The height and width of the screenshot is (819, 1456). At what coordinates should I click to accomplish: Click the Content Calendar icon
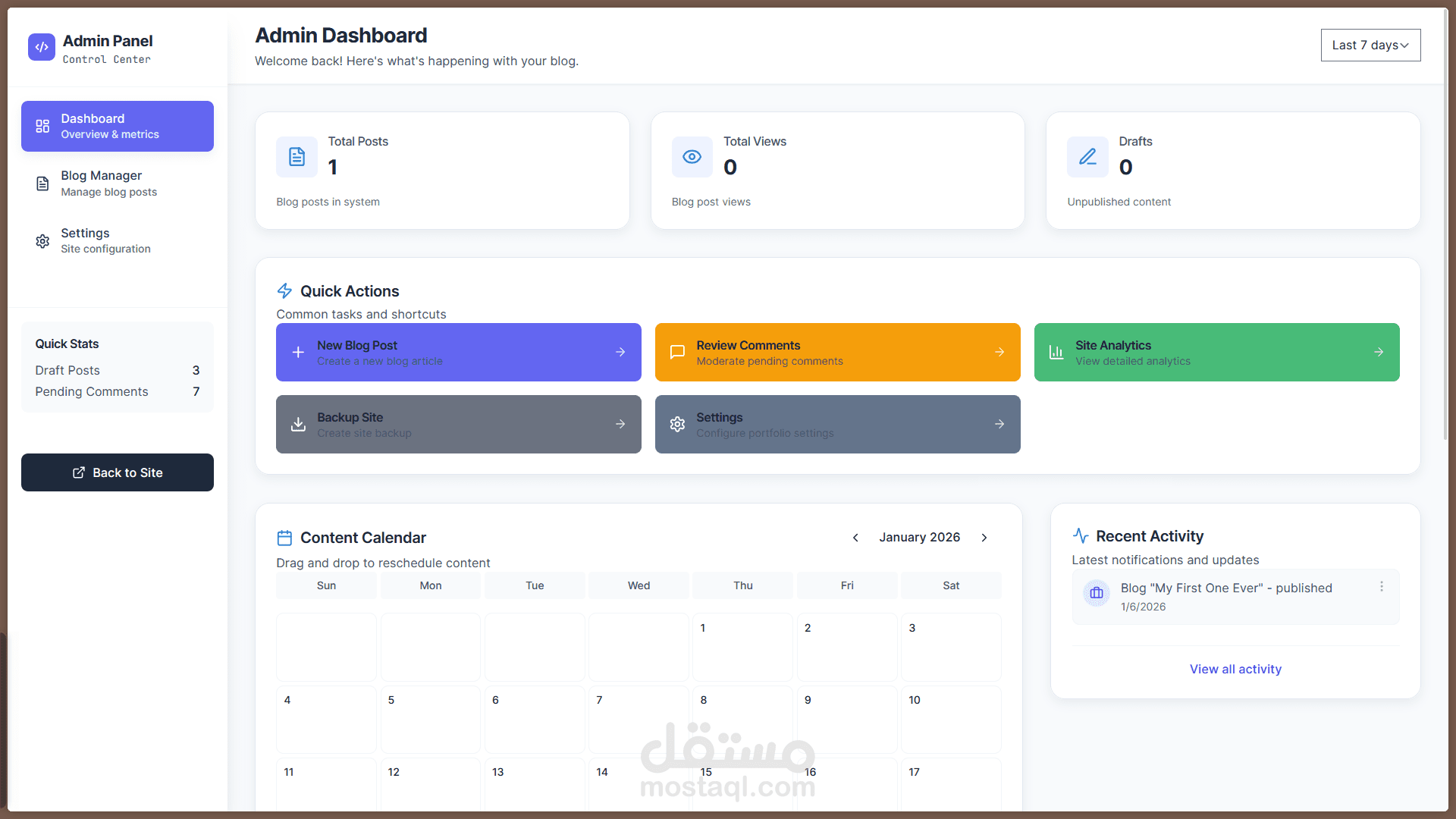tap(284, 538)
